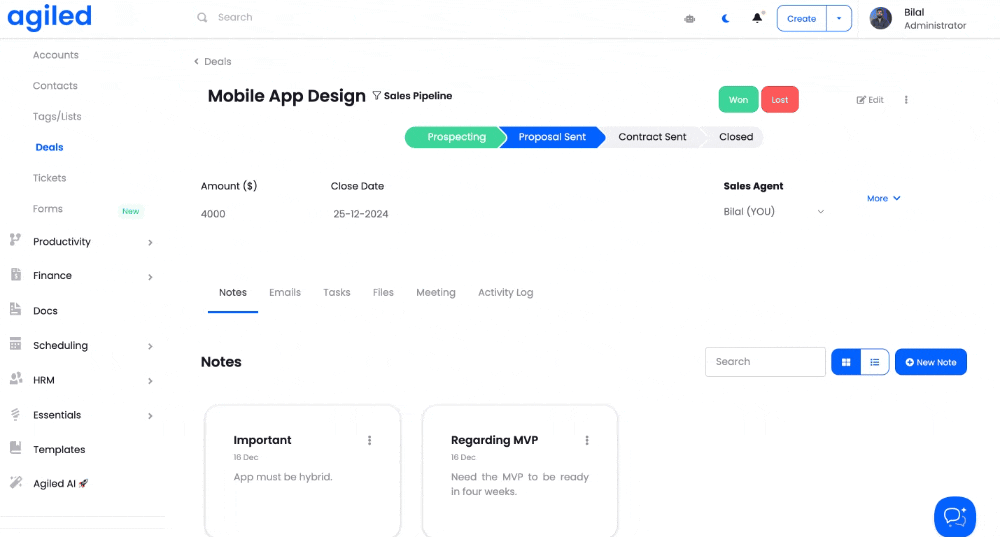Open Deals in sidebar
1000x537 pixels.
[x=49, y=147]
